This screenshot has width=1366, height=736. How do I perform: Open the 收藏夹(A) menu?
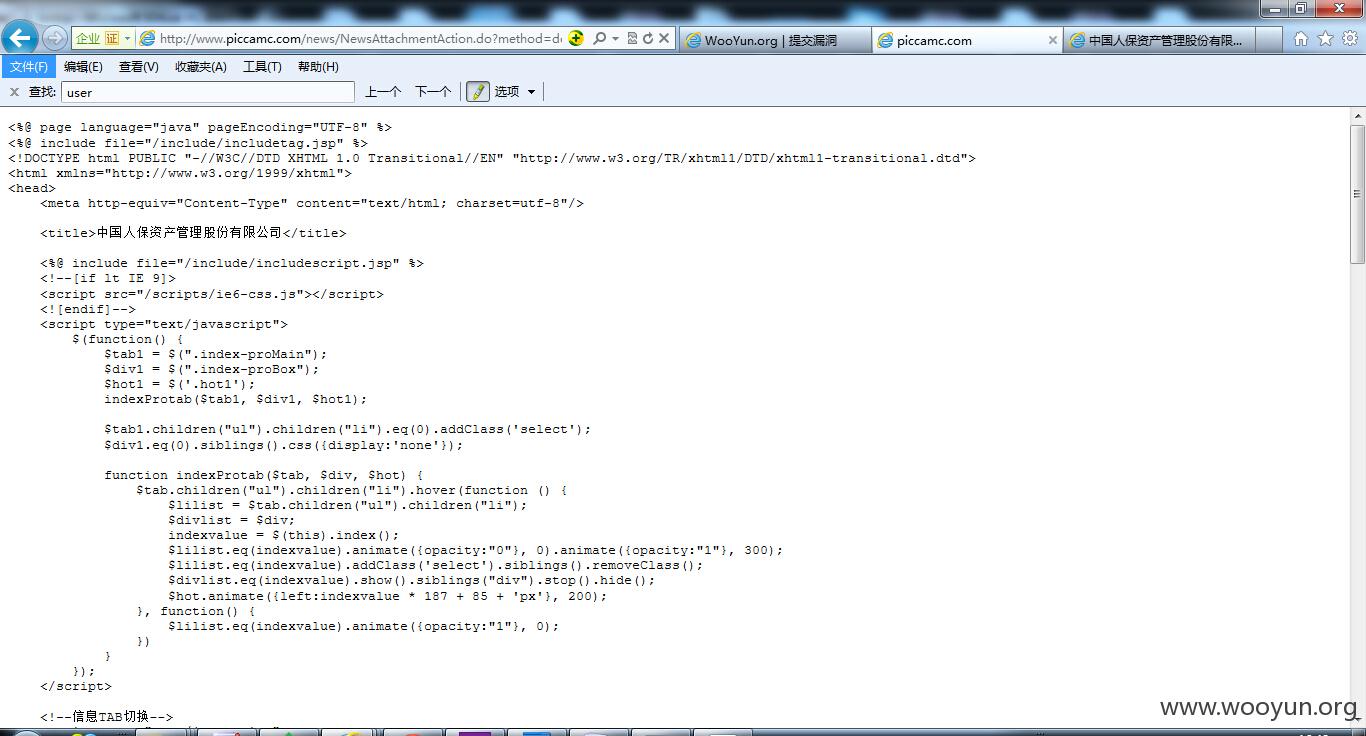click(200, 67)
